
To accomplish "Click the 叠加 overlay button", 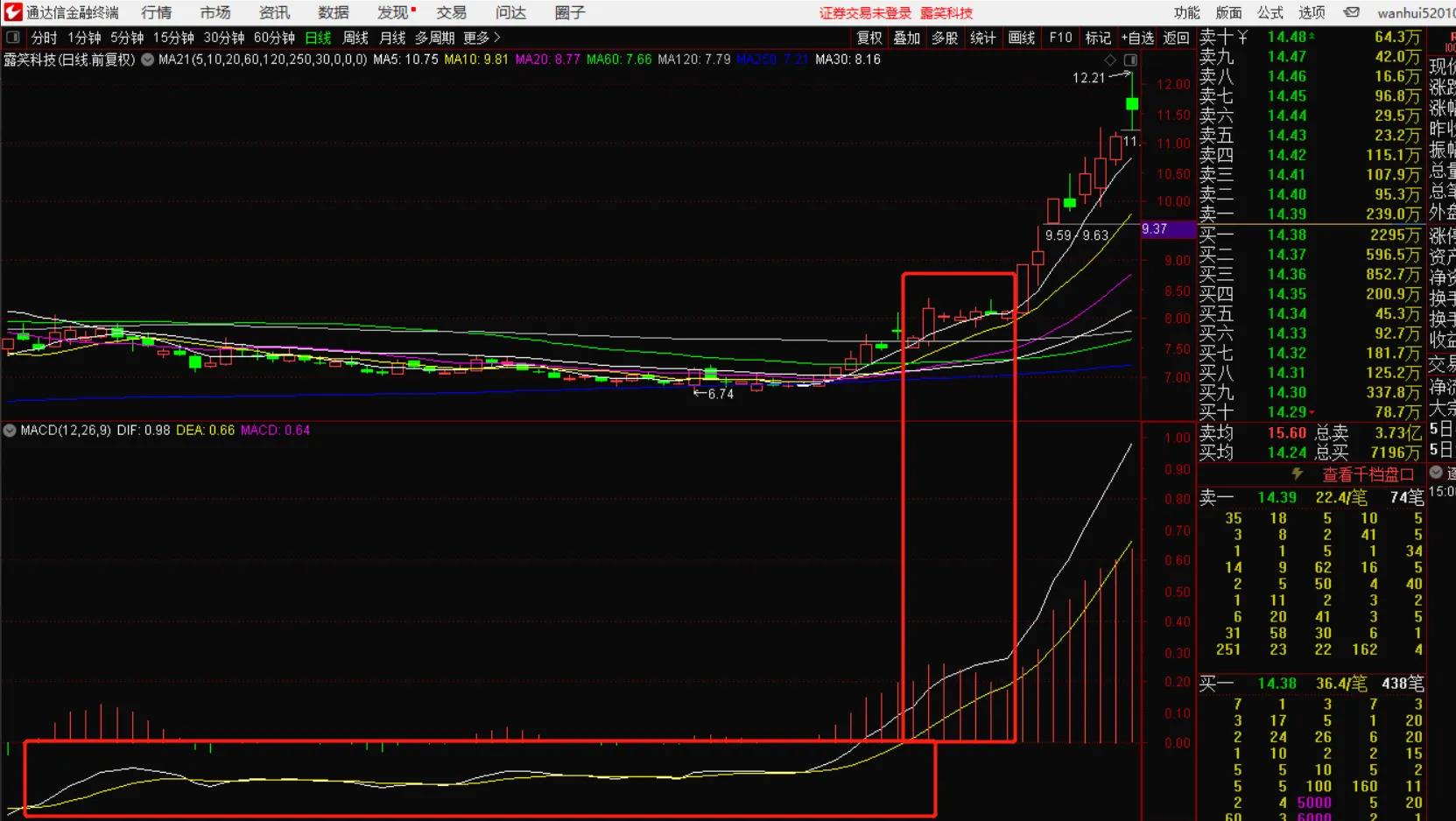I will (x=907, y=38).
